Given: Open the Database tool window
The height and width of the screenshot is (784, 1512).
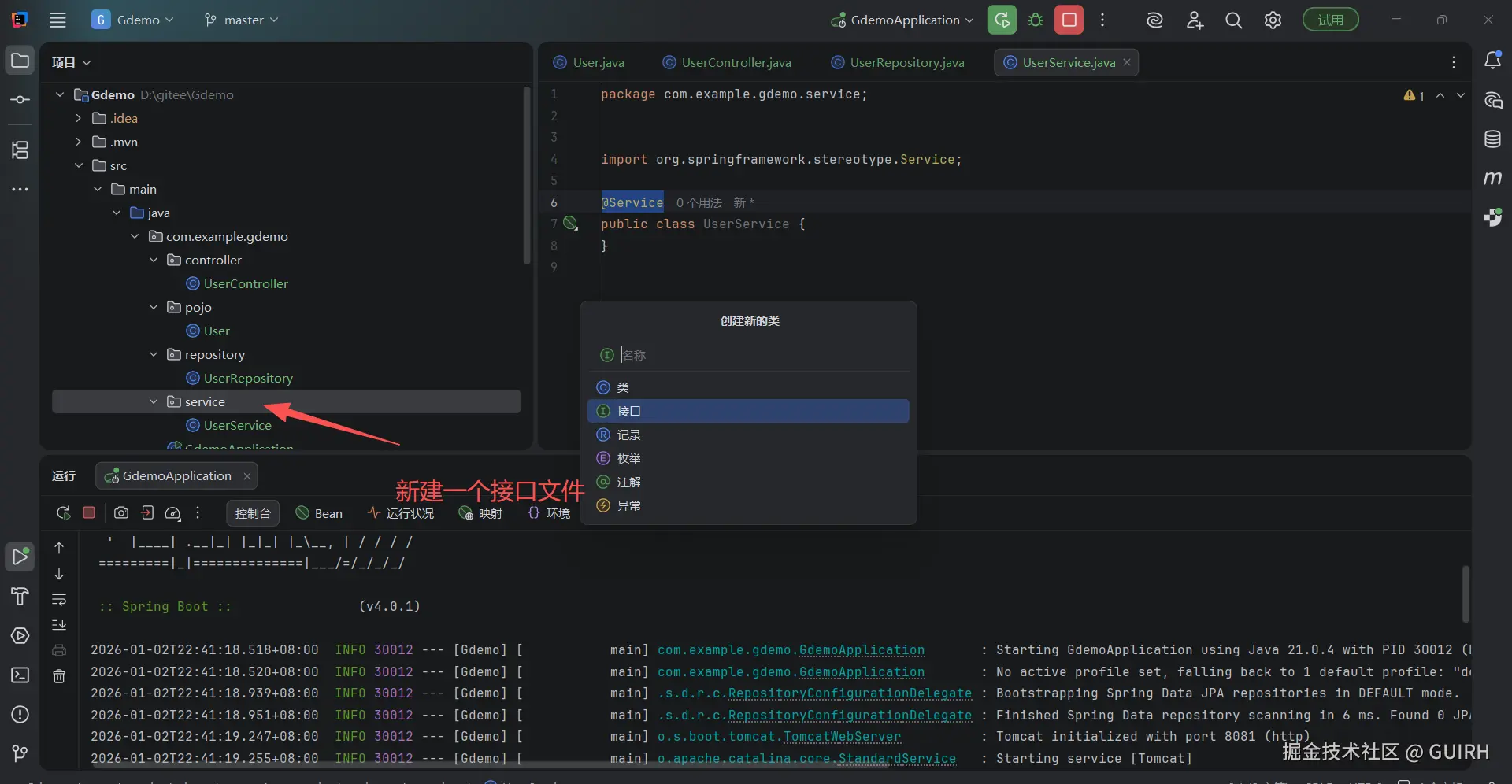Looking at the screenshot, I should (x=1492, y=139).
